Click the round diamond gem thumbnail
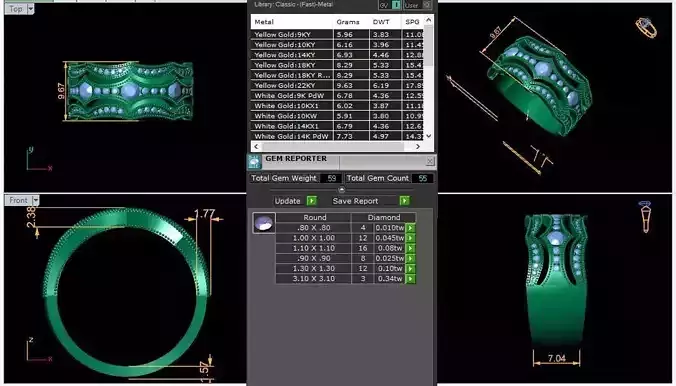Screen dimensions: 676x386 [x=264, y=223]
